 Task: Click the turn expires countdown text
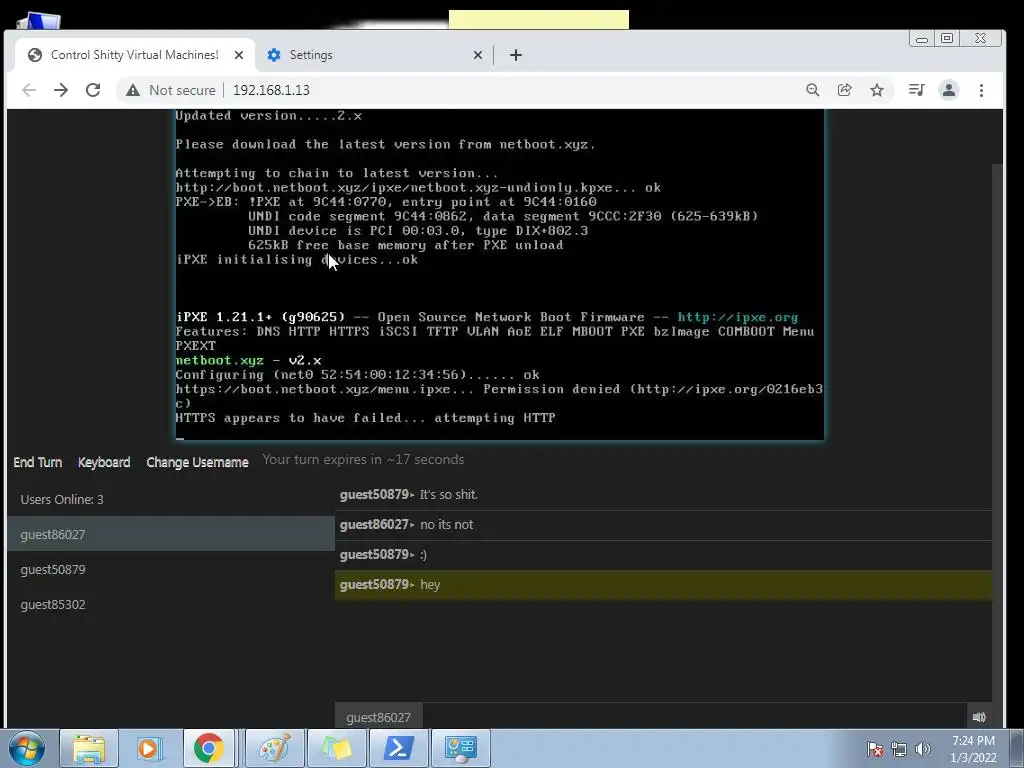pos(363,459)
